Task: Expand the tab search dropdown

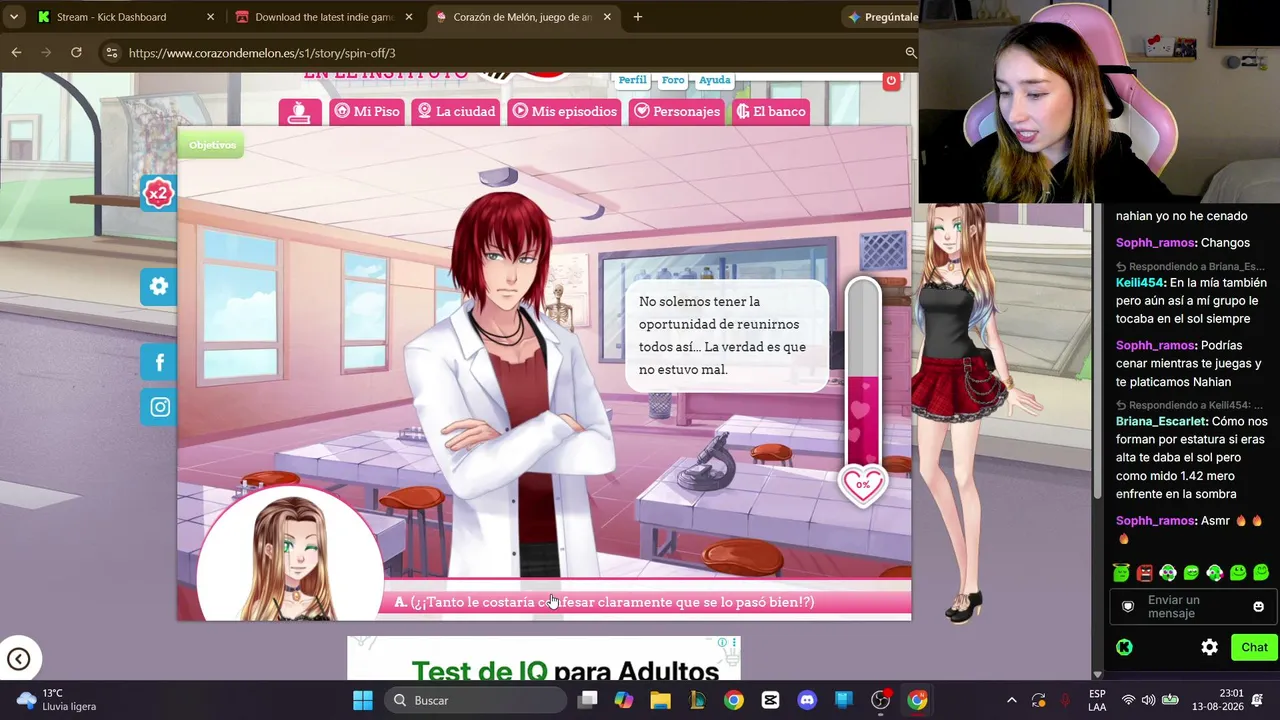Action: [14, 17]
